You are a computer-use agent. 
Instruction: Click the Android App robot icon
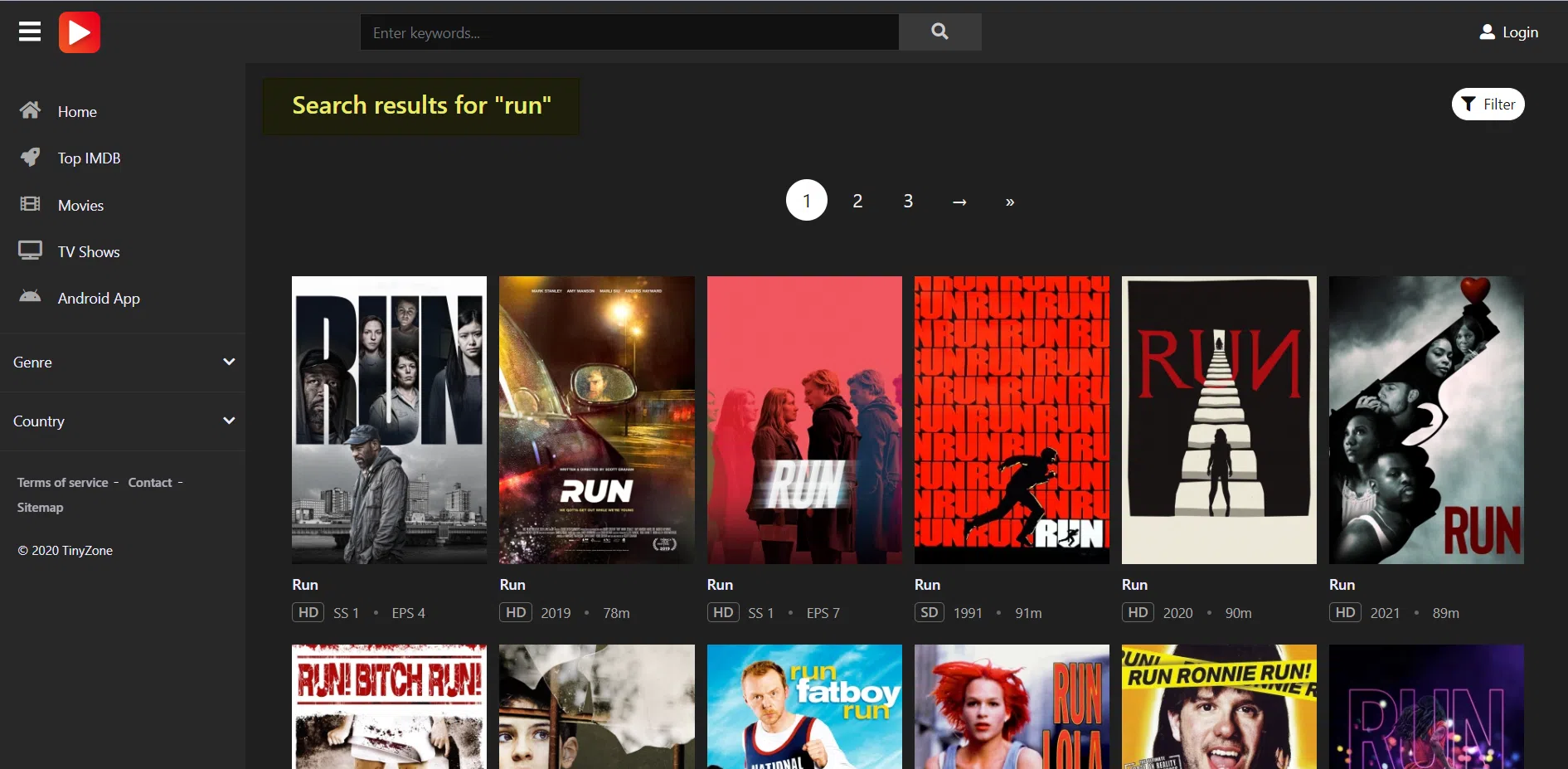click(30, 296)
